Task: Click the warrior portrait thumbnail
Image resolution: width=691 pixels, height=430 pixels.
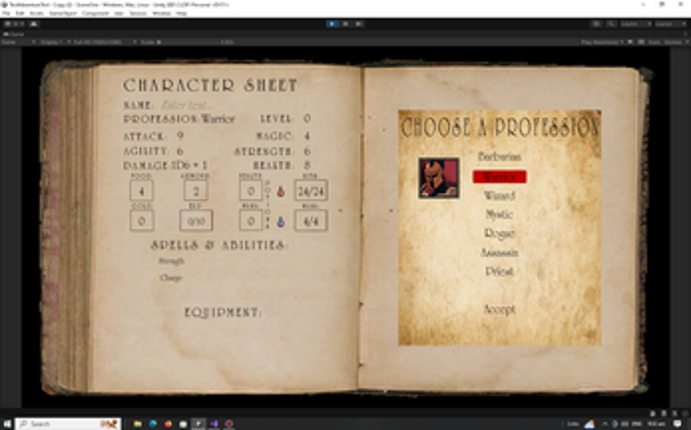Action: (439, 178)
